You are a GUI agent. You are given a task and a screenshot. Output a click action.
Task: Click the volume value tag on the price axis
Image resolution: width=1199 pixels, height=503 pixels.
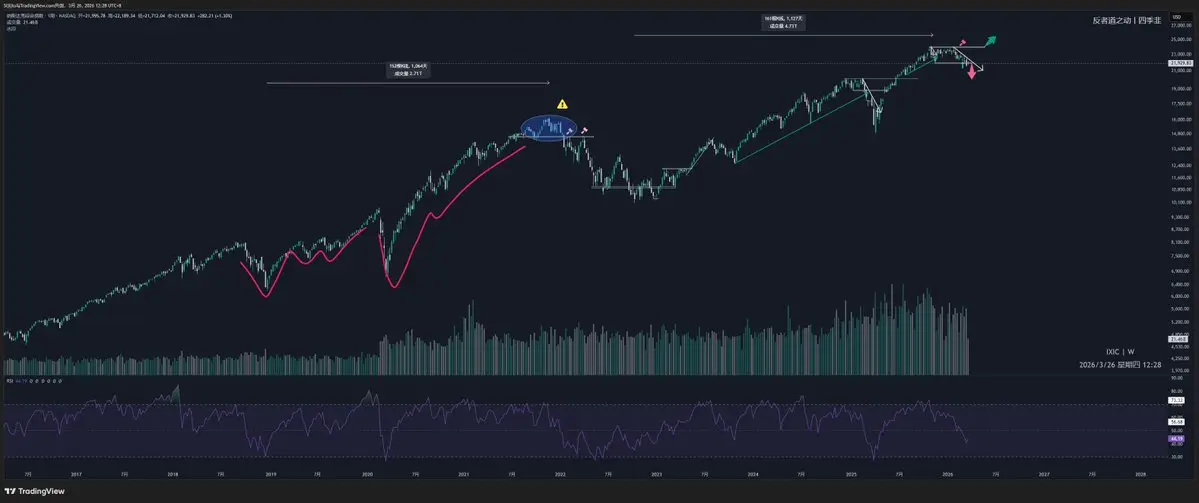[1176, 339]
